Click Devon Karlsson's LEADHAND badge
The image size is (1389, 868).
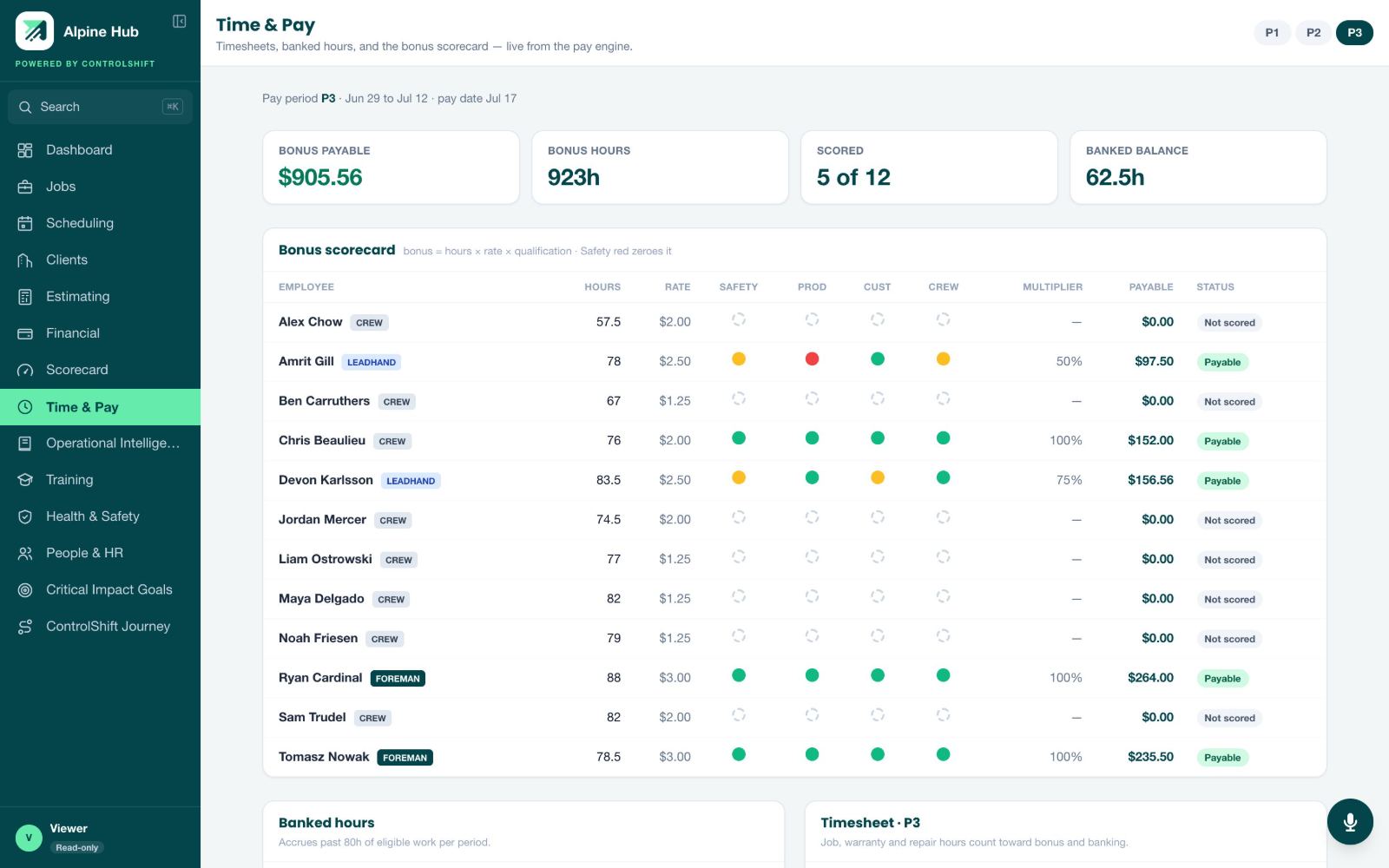(x=411, y=481)
